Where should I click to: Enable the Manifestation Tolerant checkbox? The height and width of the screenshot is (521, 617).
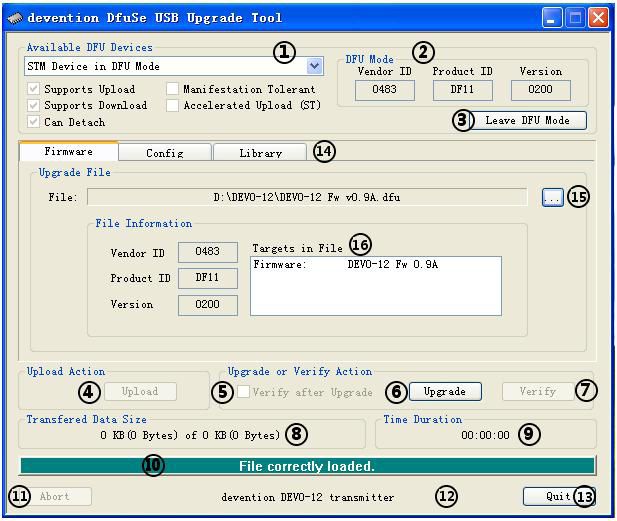point(172,89)
